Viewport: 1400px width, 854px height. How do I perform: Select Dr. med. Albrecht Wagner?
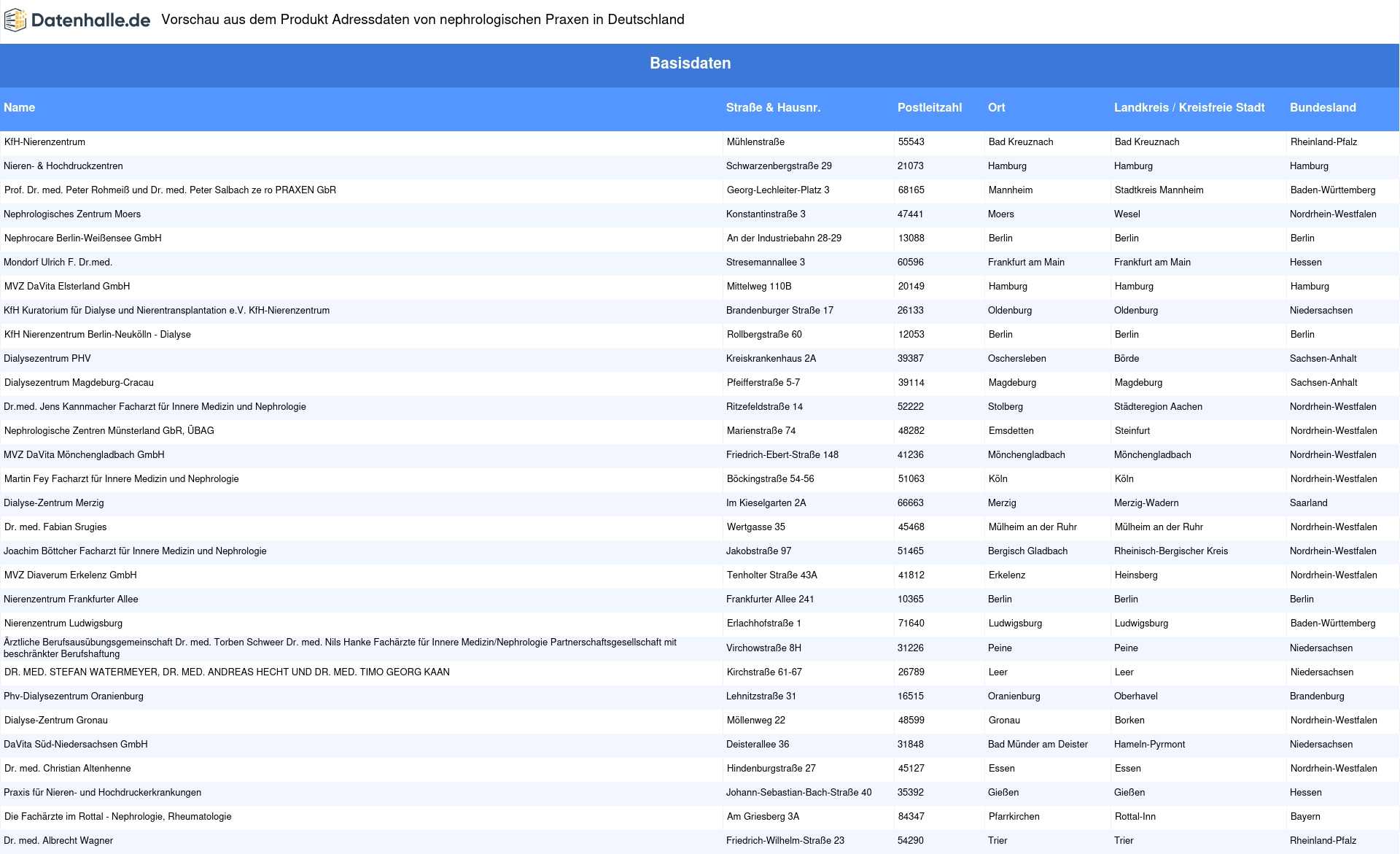coord(58,841)
